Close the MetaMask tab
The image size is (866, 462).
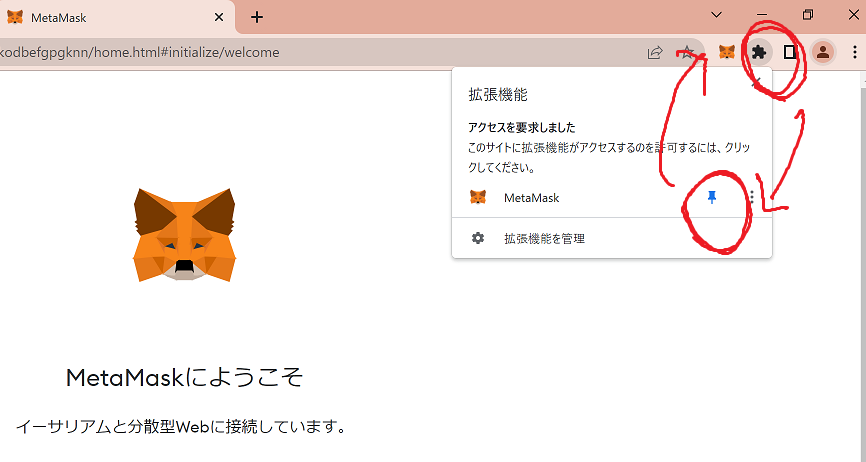[219, 17]
